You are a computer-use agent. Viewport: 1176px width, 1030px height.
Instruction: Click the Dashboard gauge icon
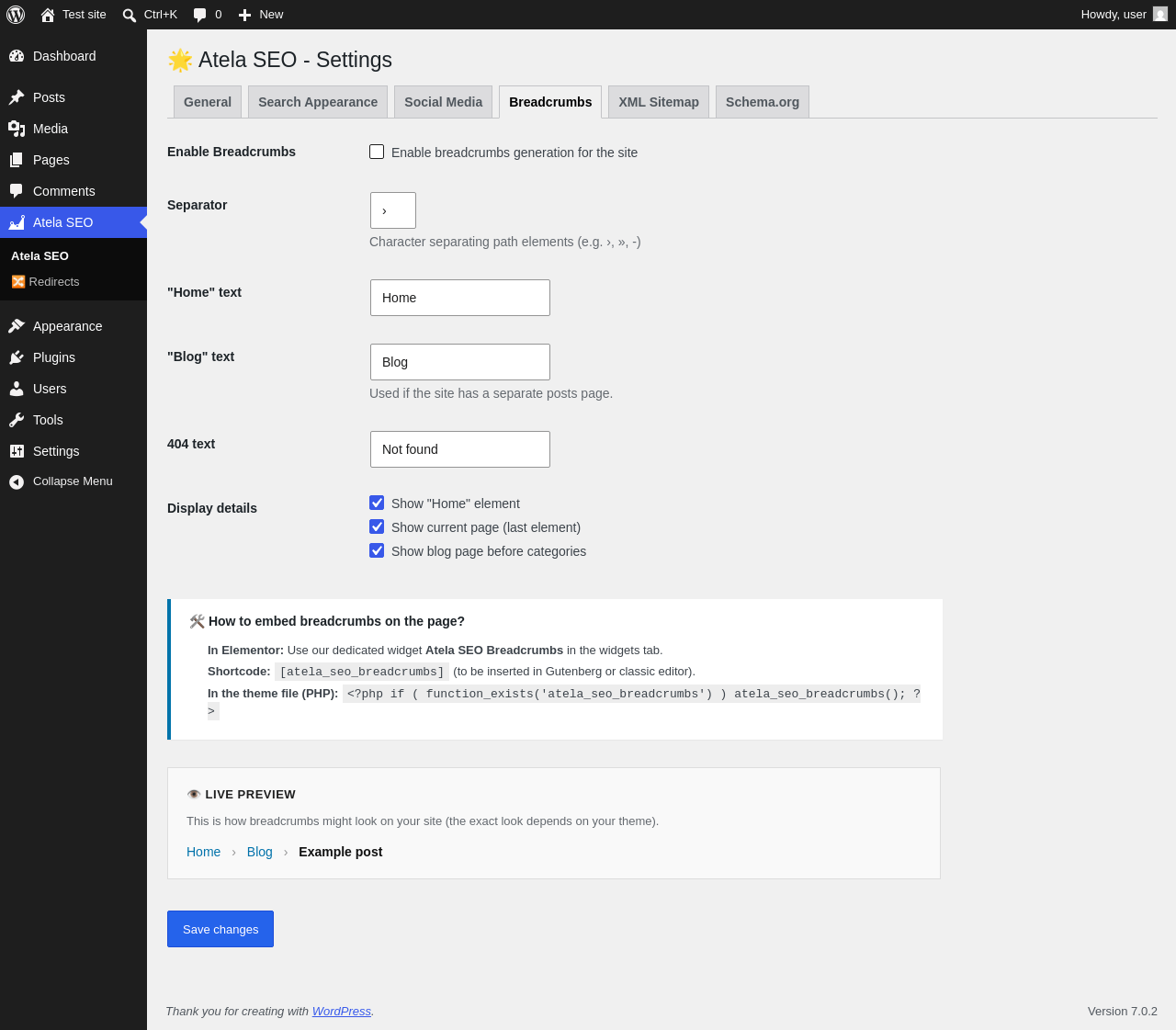17,56
